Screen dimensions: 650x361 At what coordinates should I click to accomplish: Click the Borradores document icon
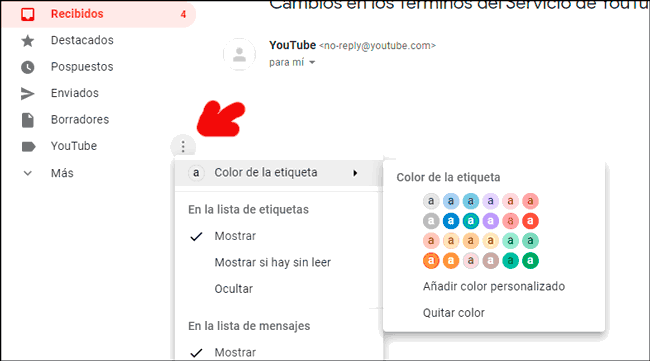pos(28,120)
